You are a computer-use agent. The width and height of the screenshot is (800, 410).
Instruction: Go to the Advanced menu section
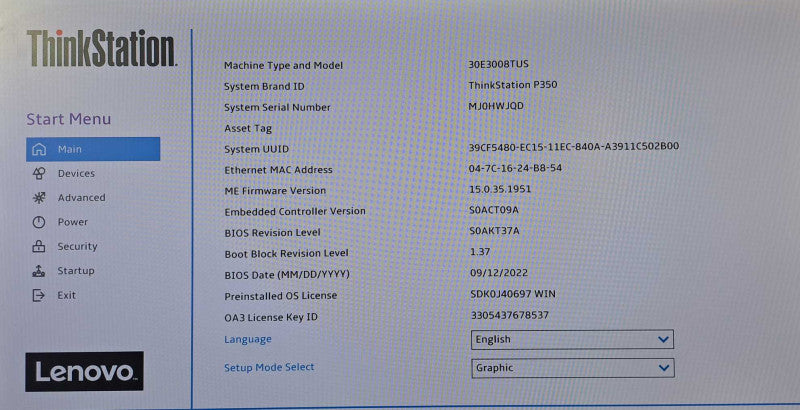click(82, 197)
